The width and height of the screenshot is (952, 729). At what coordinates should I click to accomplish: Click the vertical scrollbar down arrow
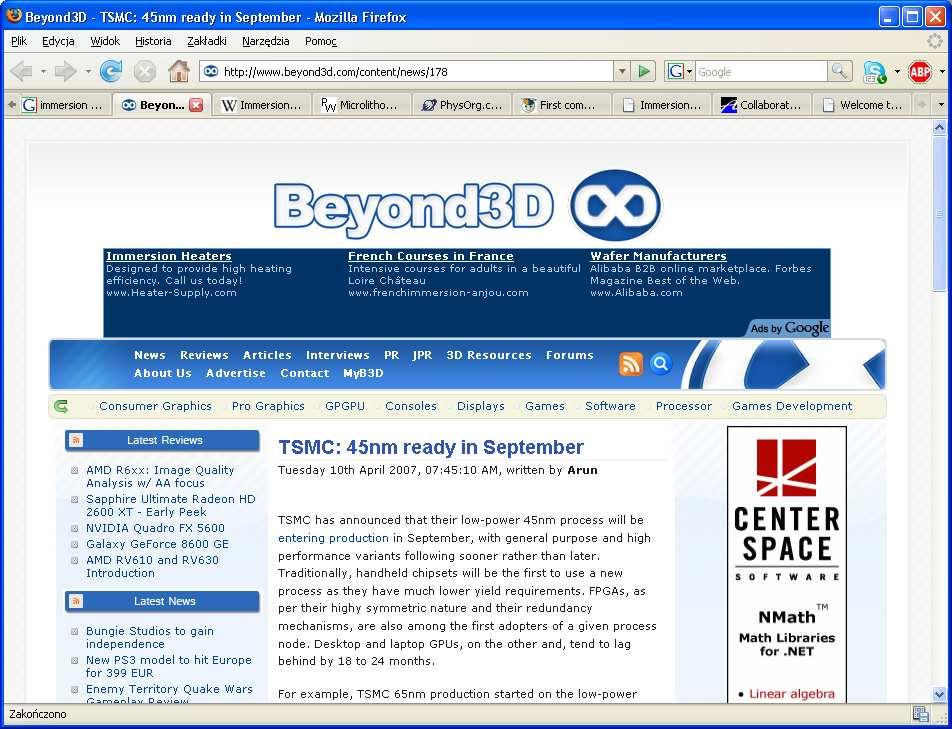pyautogui.click(x=939, y=694)
